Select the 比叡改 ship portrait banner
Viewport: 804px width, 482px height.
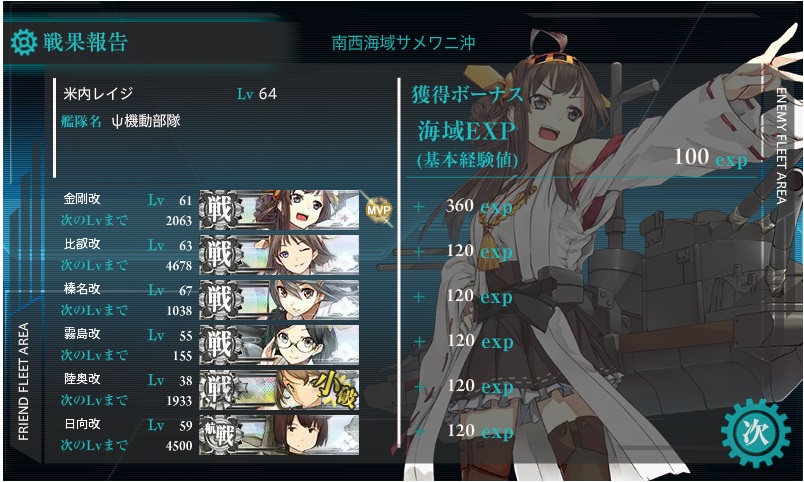coord(279,255)
